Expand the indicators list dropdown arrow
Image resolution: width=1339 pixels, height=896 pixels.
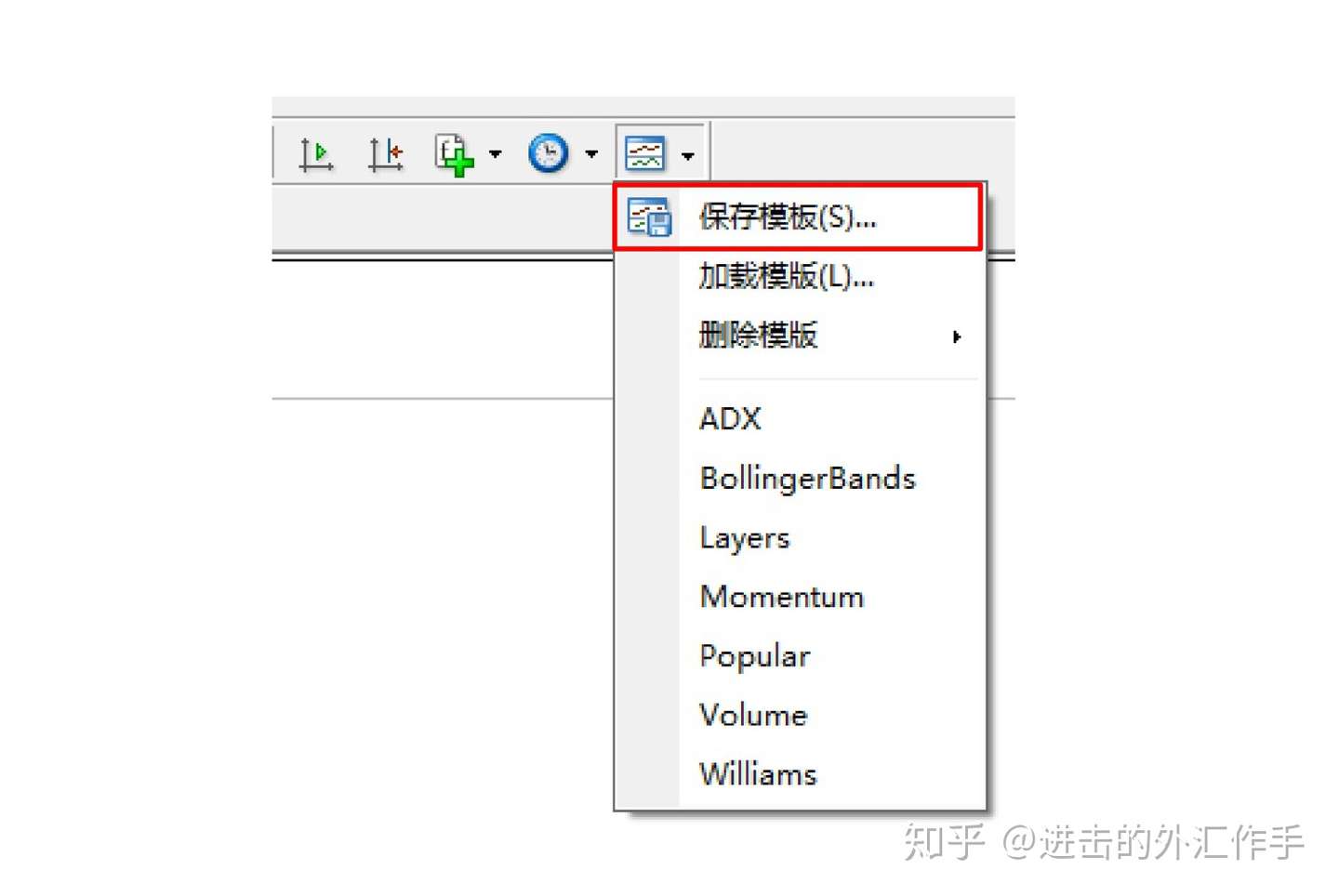click(495, 154)
